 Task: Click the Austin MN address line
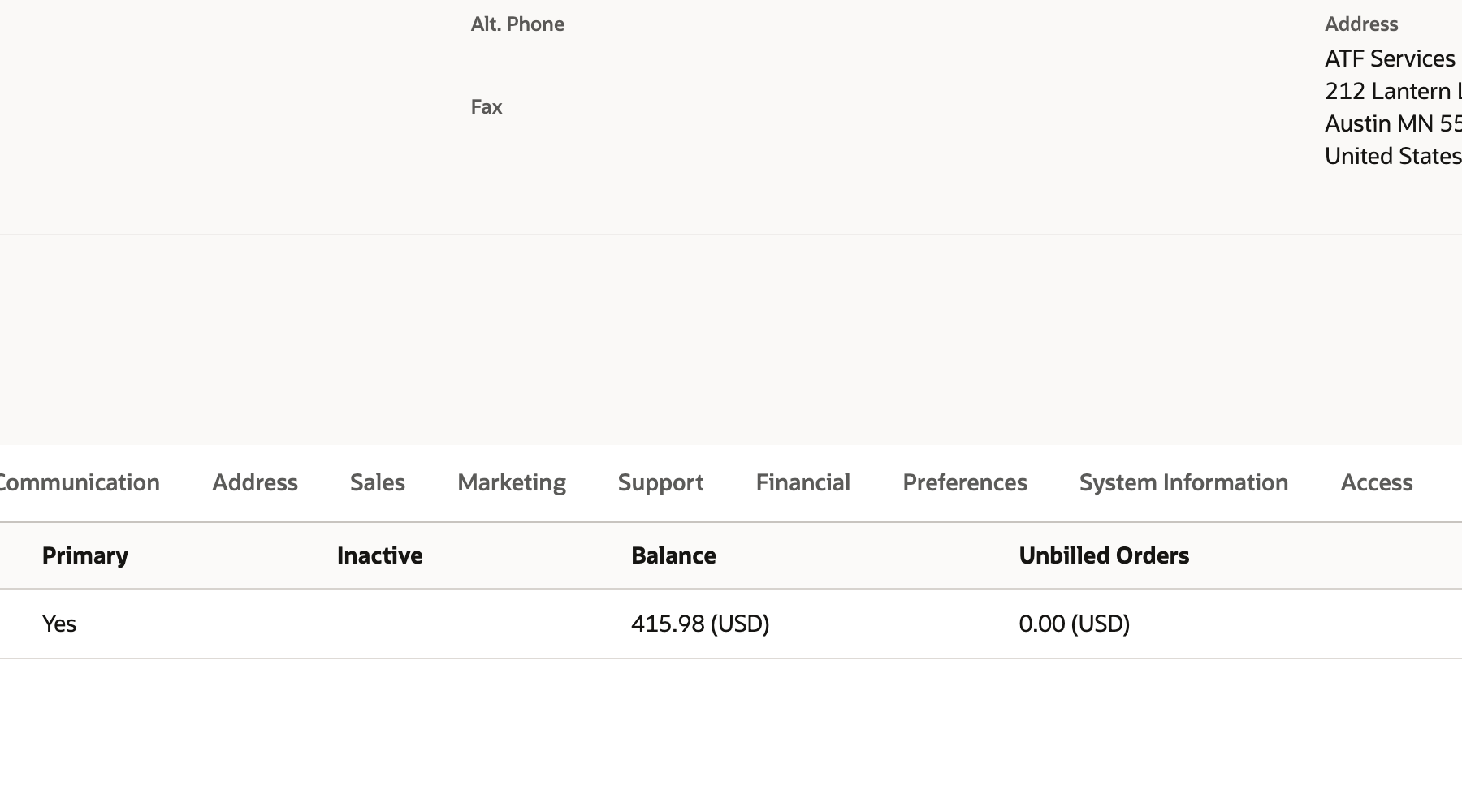(x=1393, y=123)
